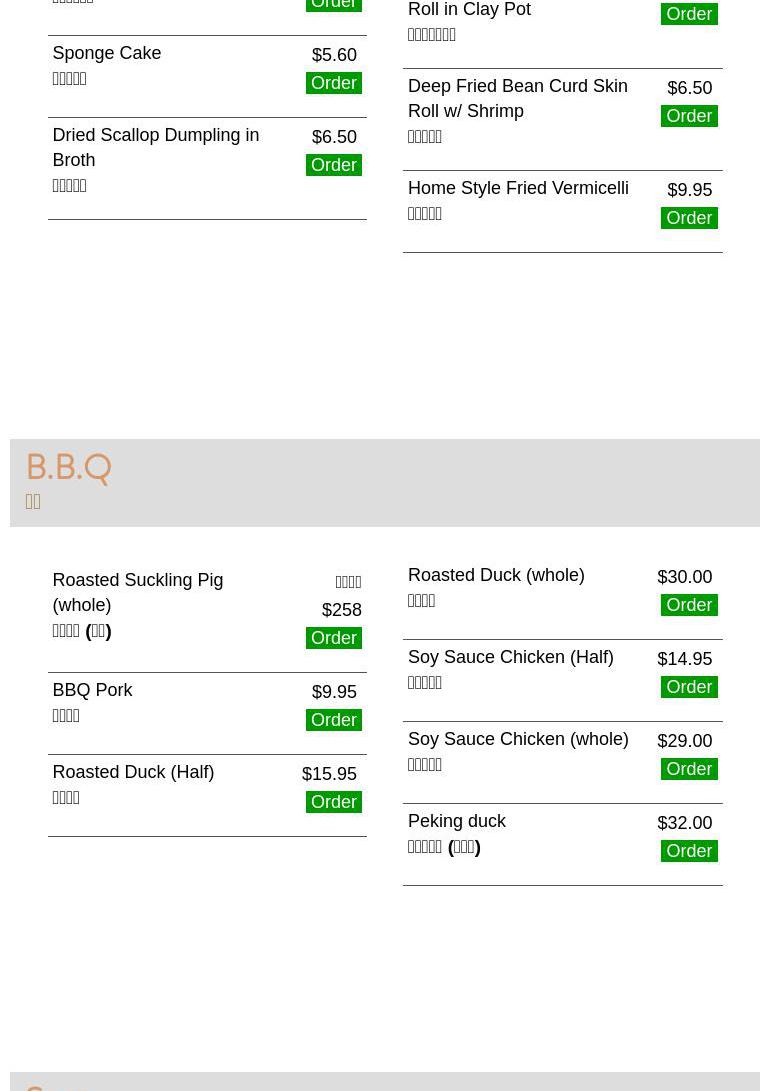Order Deep Fried Bean Curd Skin Roll
Image resolution: width=770 pixels, height=1091 pixels.
(x=689, y=116)
